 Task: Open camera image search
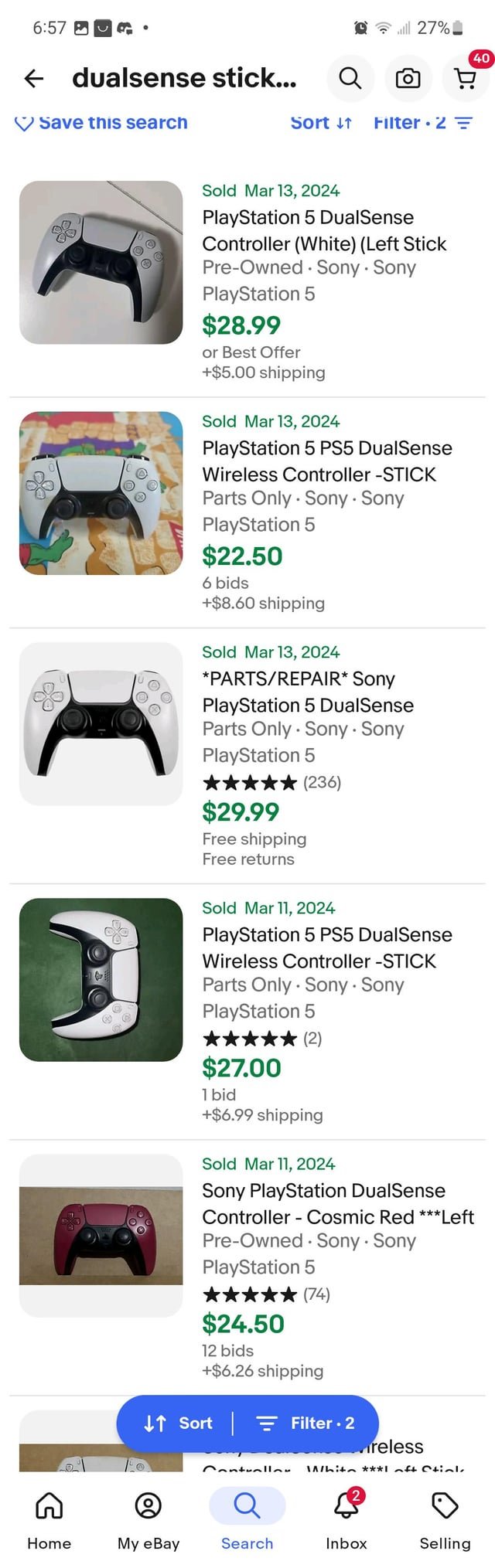point(408,78)
